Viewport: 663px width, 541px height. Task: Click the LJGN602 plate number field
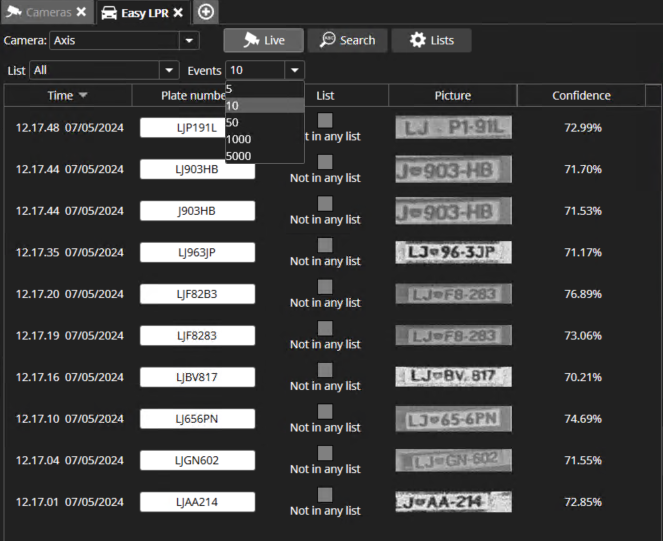(197, 460)
